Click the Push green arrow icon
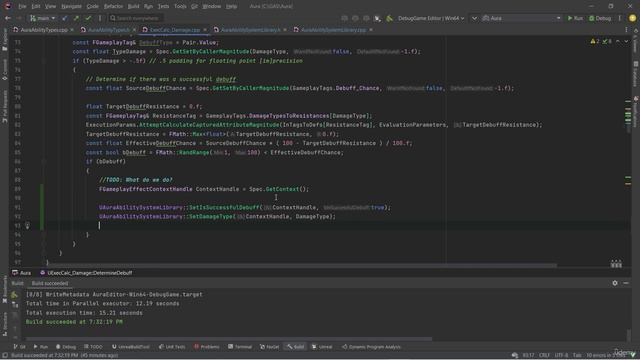 click(x=76, y=18)
